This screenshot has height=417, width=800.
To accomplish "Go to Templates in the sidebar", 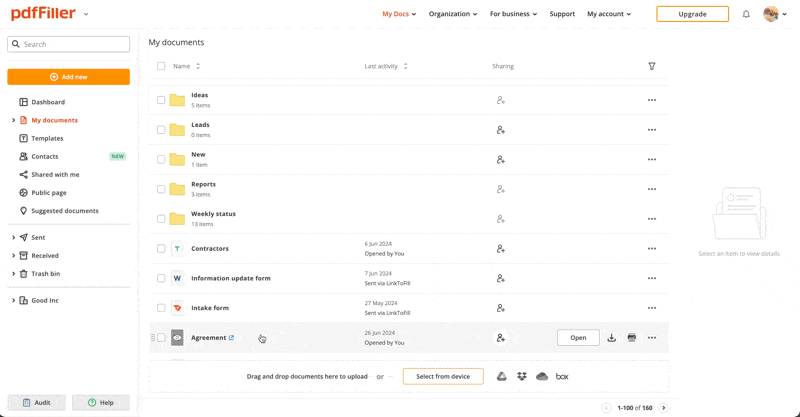I will (47, 138).
